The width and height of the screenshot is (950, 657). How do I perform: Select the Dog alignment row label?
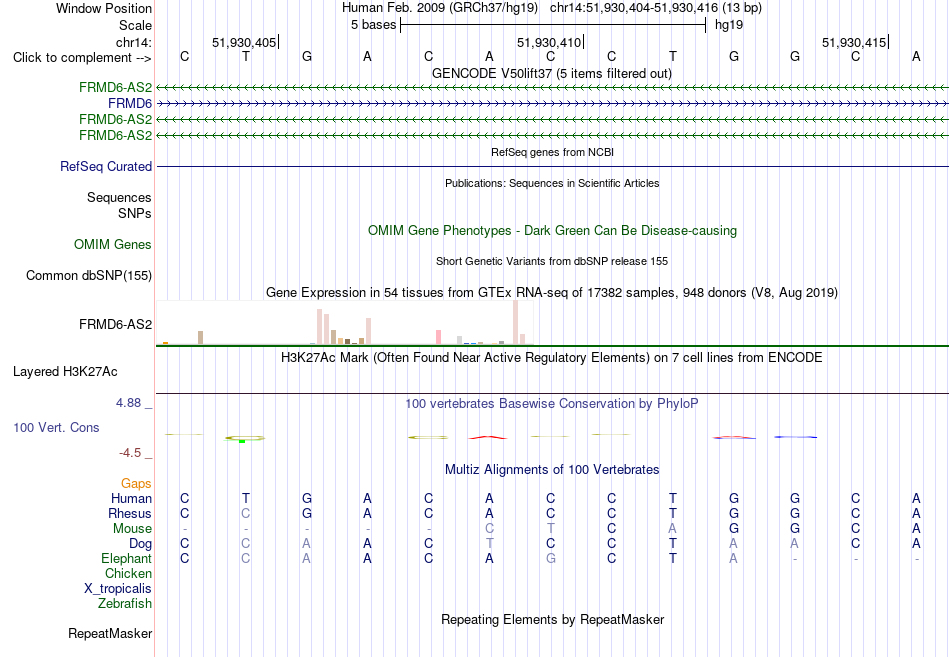coord(140,544)
